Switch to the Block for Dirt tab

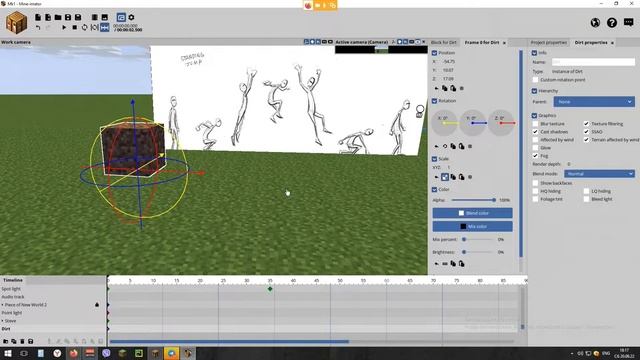443,42
